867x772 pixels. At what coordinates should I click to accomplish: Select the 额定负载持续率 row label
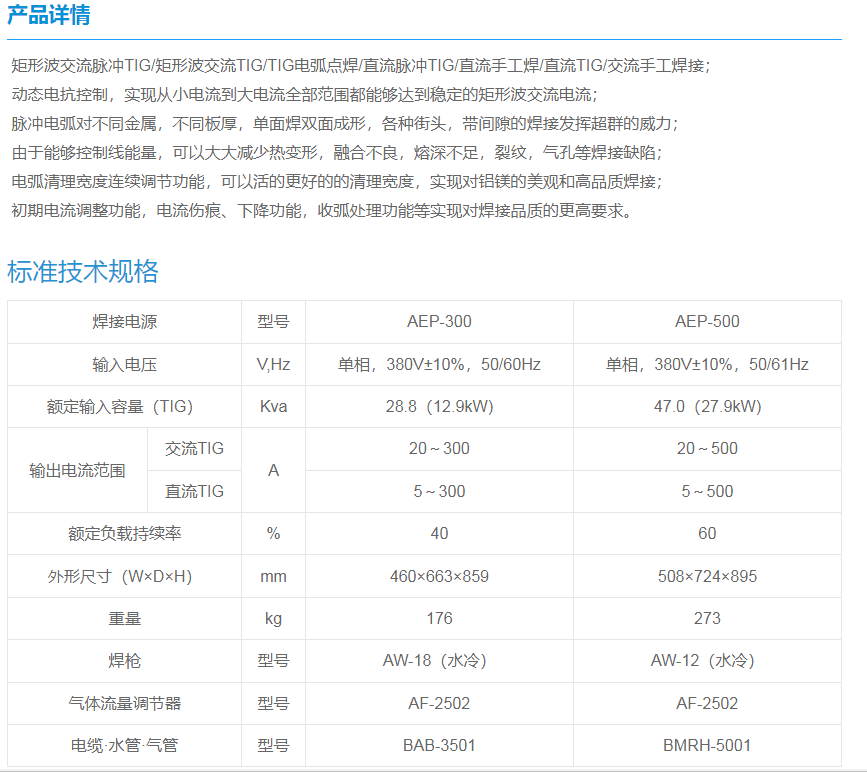pos(125,534)
